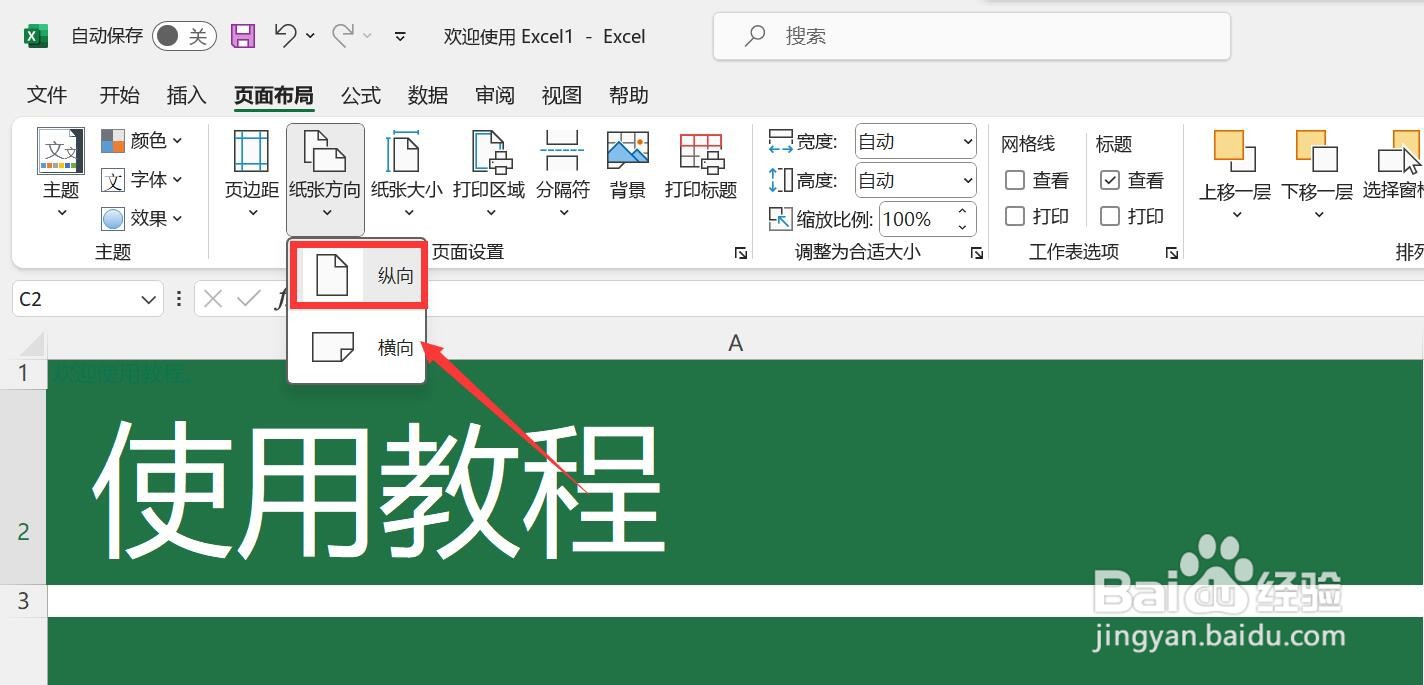Select the 纸张大小 (Paper Size) tool
This screenshot has height=685, width=1424.
(405, 170)
